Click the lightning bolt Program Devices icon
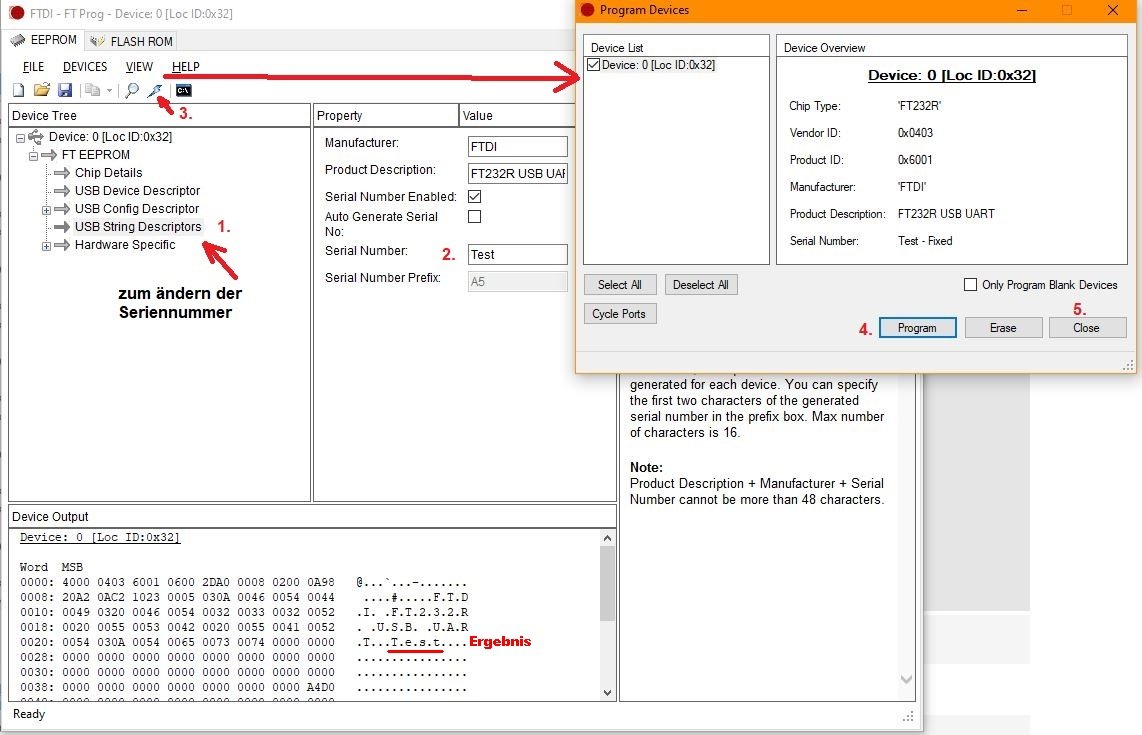 click(155, 90)
